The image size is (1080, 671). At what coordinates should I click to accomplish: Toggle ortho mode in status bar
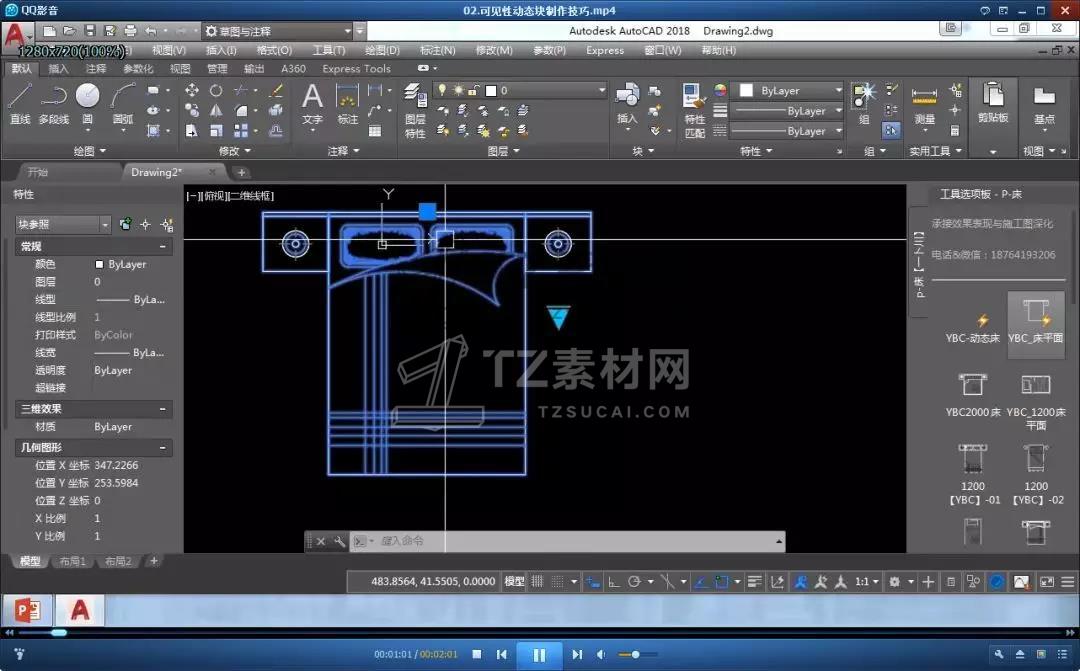click(613, 581)
